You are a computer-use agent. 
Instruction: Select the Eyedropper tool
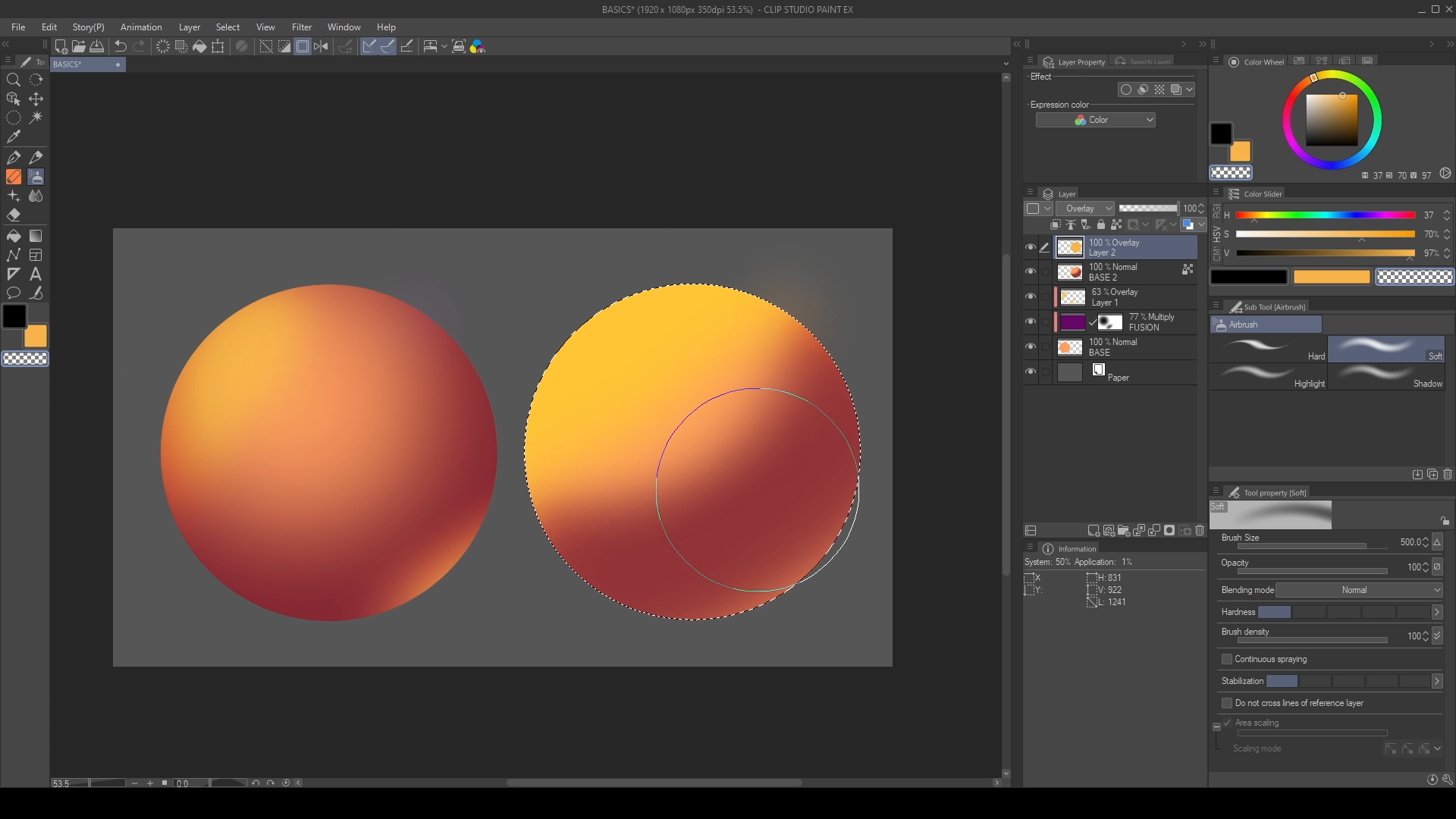tap(13, 137)
